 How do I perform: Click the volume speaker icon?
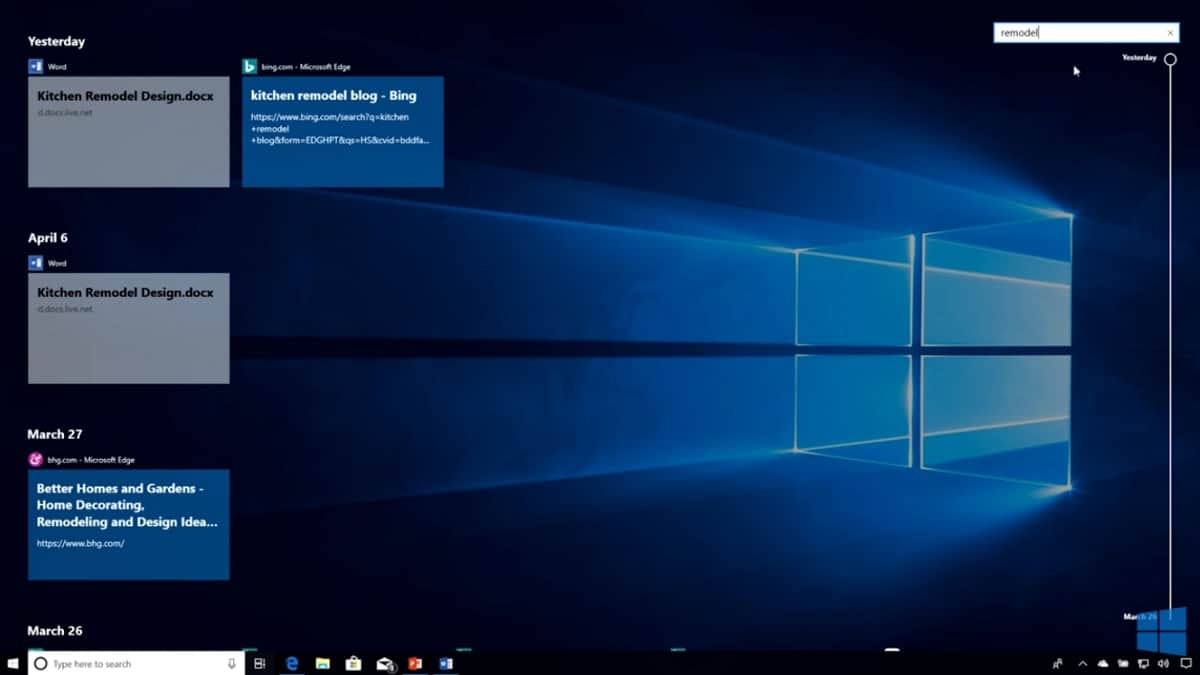1161,663
